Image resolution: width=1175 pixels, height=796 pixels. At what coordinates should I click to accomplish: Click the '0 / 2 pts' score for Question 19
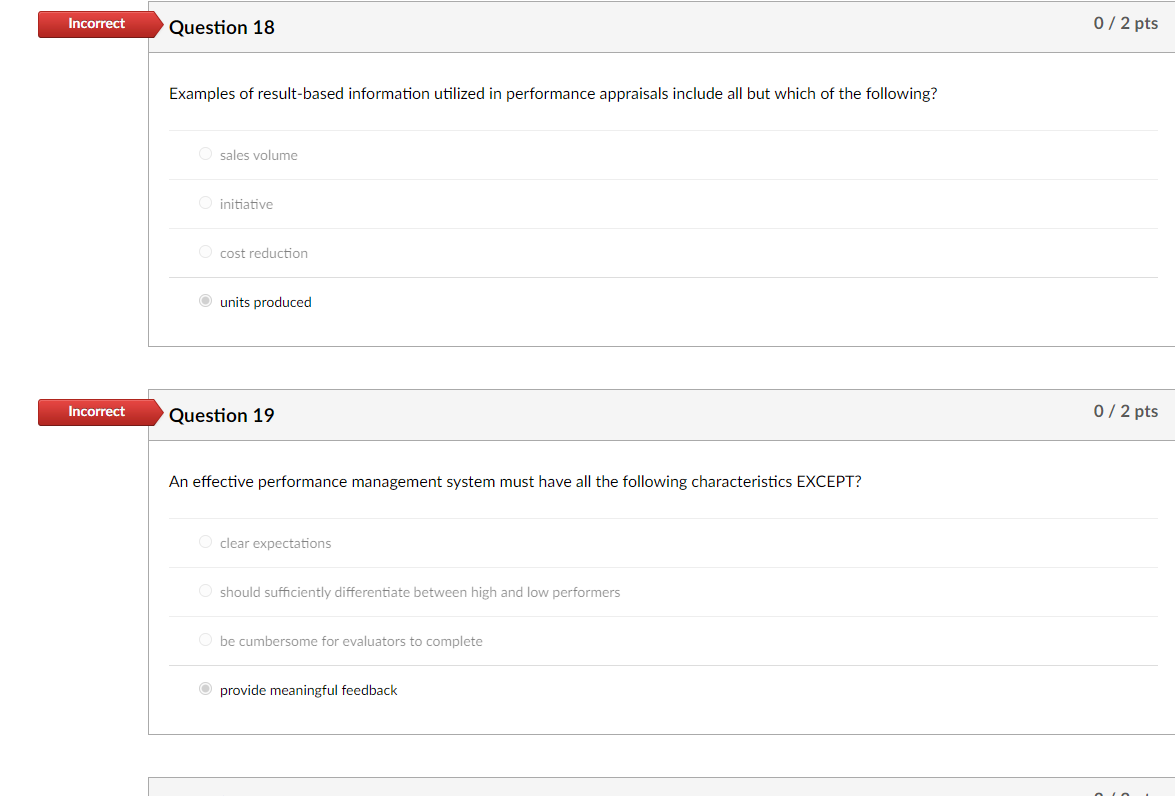click(1125, 410)
